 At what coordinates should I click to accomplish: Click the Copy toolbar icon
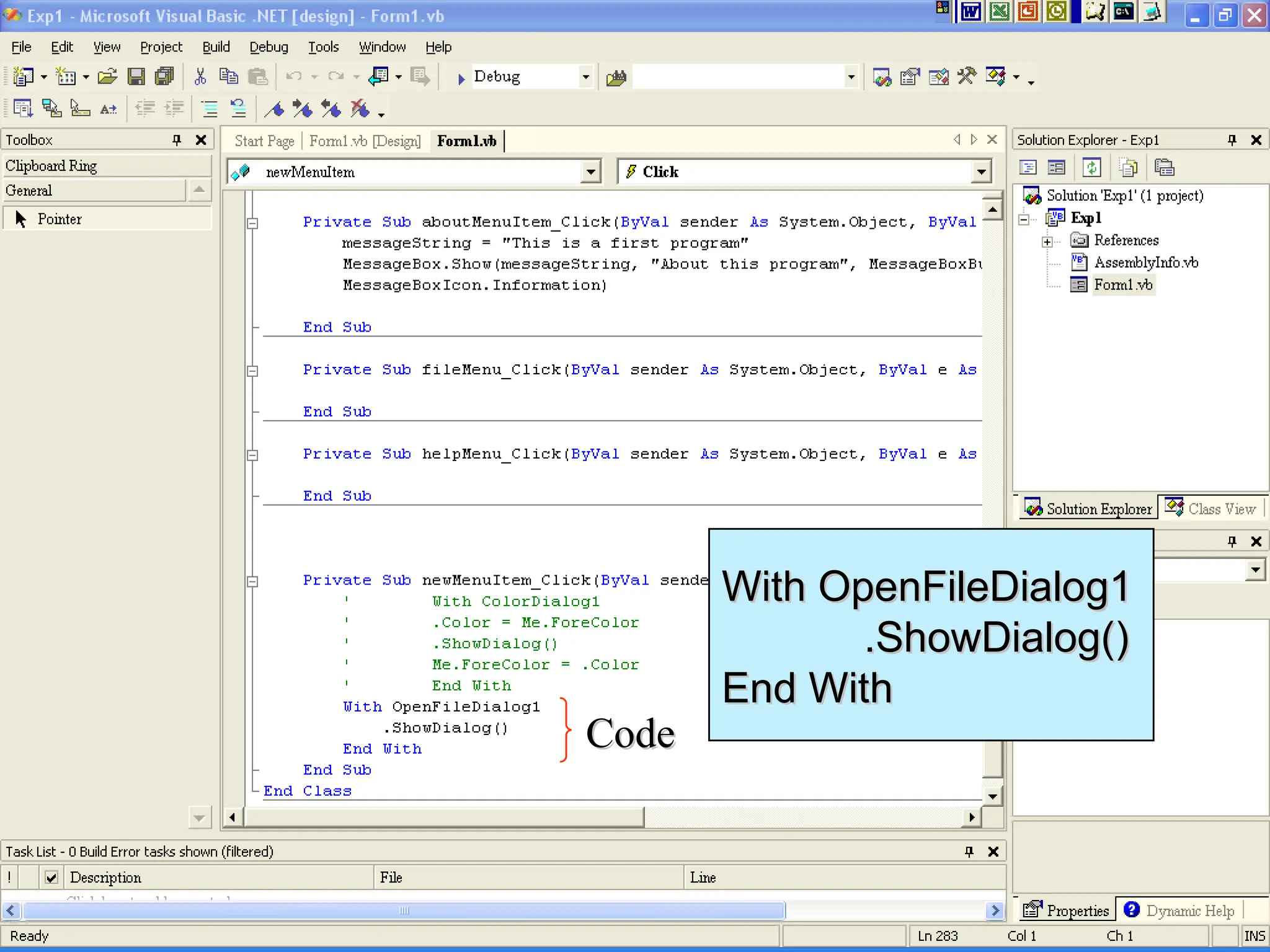[229, 77]
